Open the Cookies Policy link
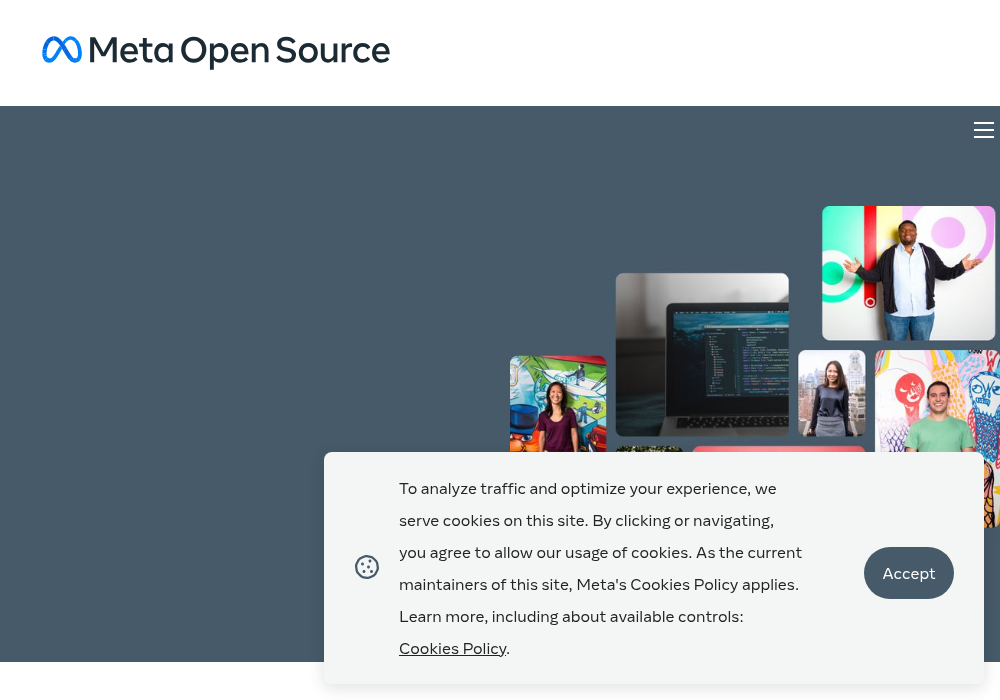Viewport: 1000px width, 700px height. (x=453, y=648)
